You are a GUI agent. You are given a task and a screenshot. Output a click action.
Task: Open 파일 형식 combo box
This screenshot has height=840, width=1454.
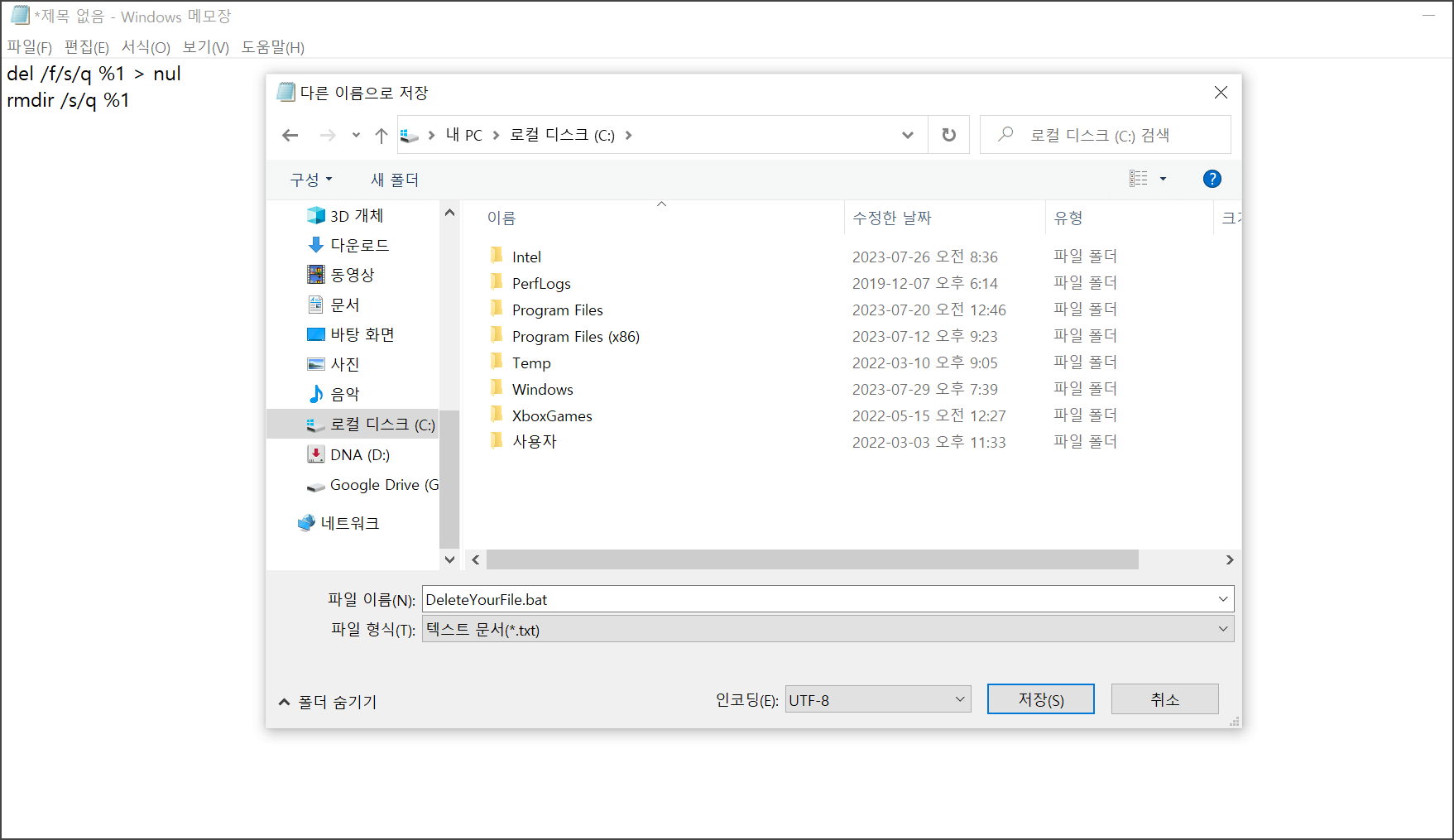(x=828, y=629)
